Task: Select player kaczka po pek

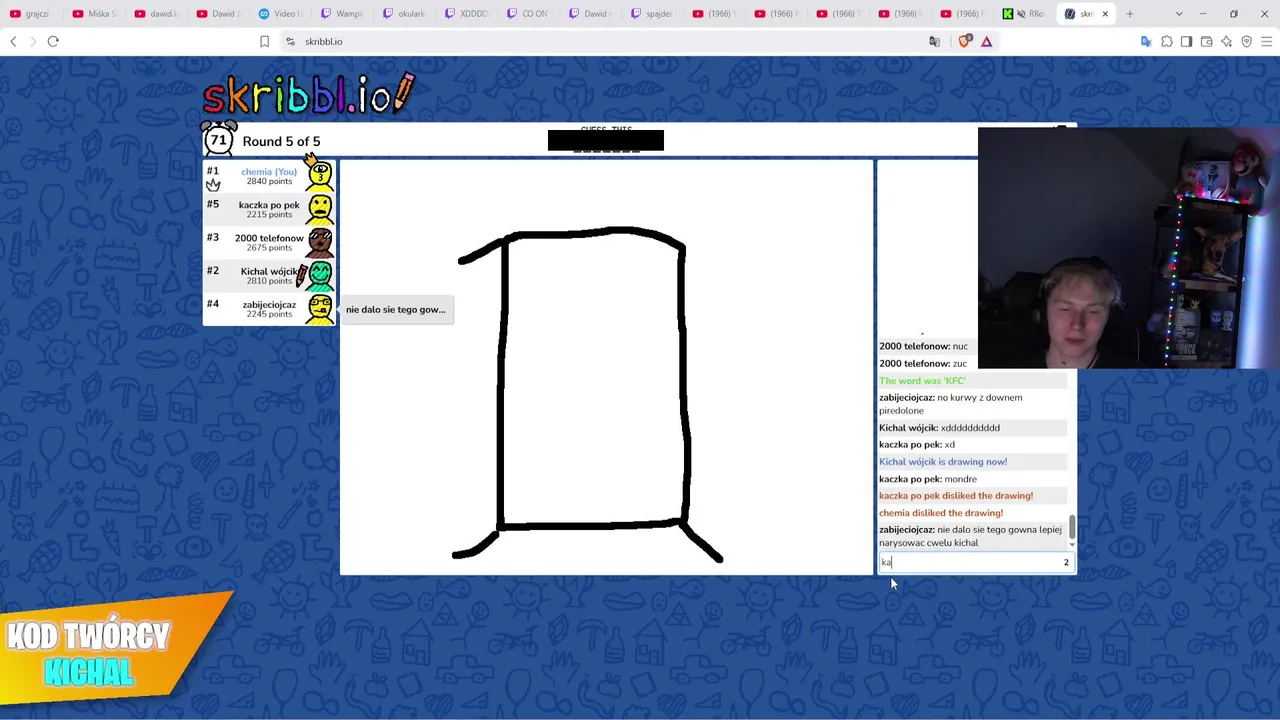Action: click(269, 209)
